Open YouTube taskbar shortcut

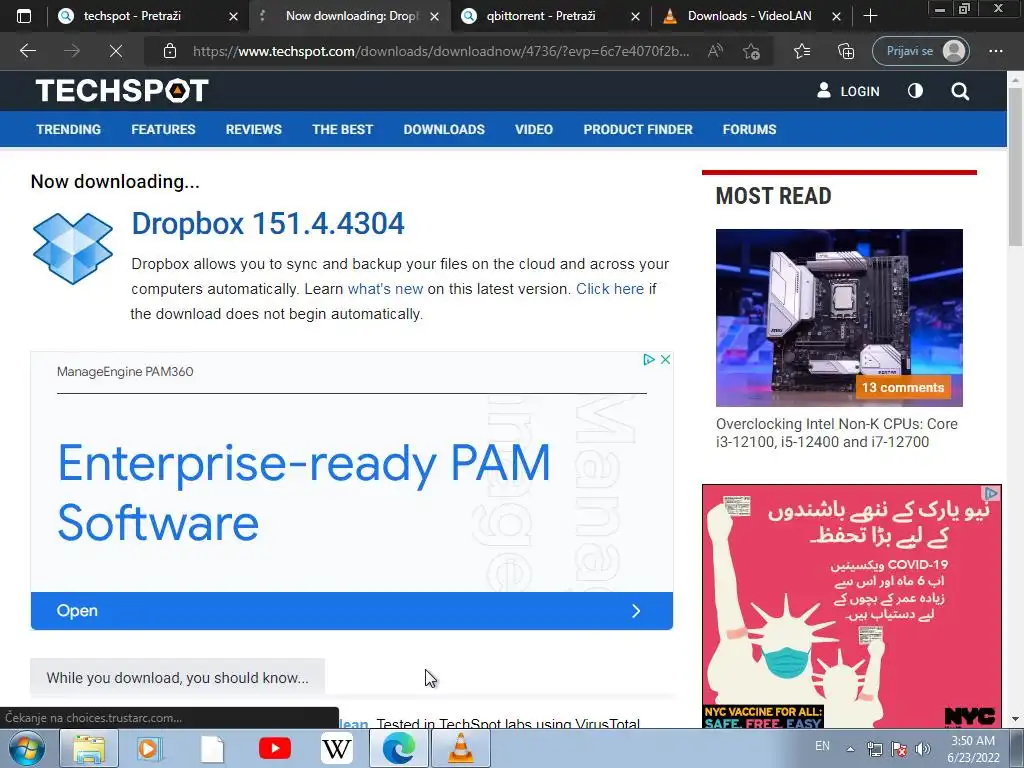click(274, 748)
